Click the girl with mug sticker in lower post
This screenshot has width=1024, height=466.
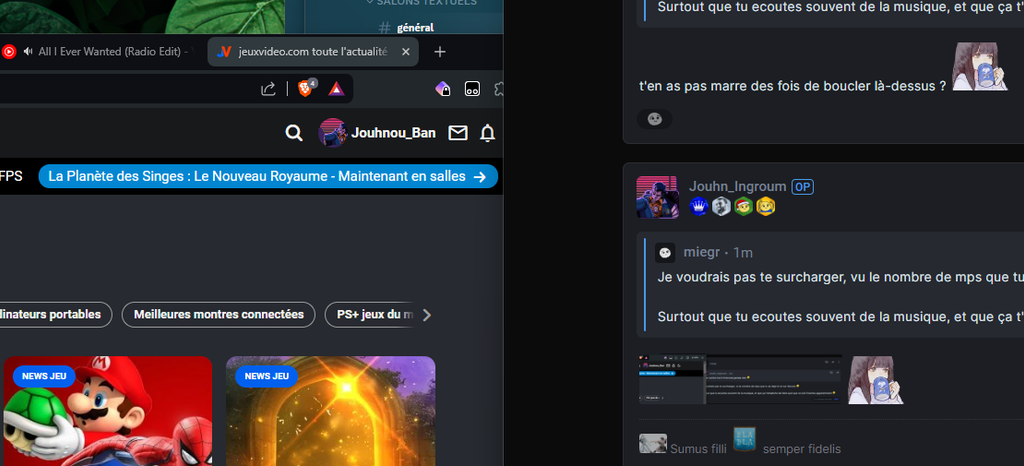pyautogui.click(x=875, y=380)
